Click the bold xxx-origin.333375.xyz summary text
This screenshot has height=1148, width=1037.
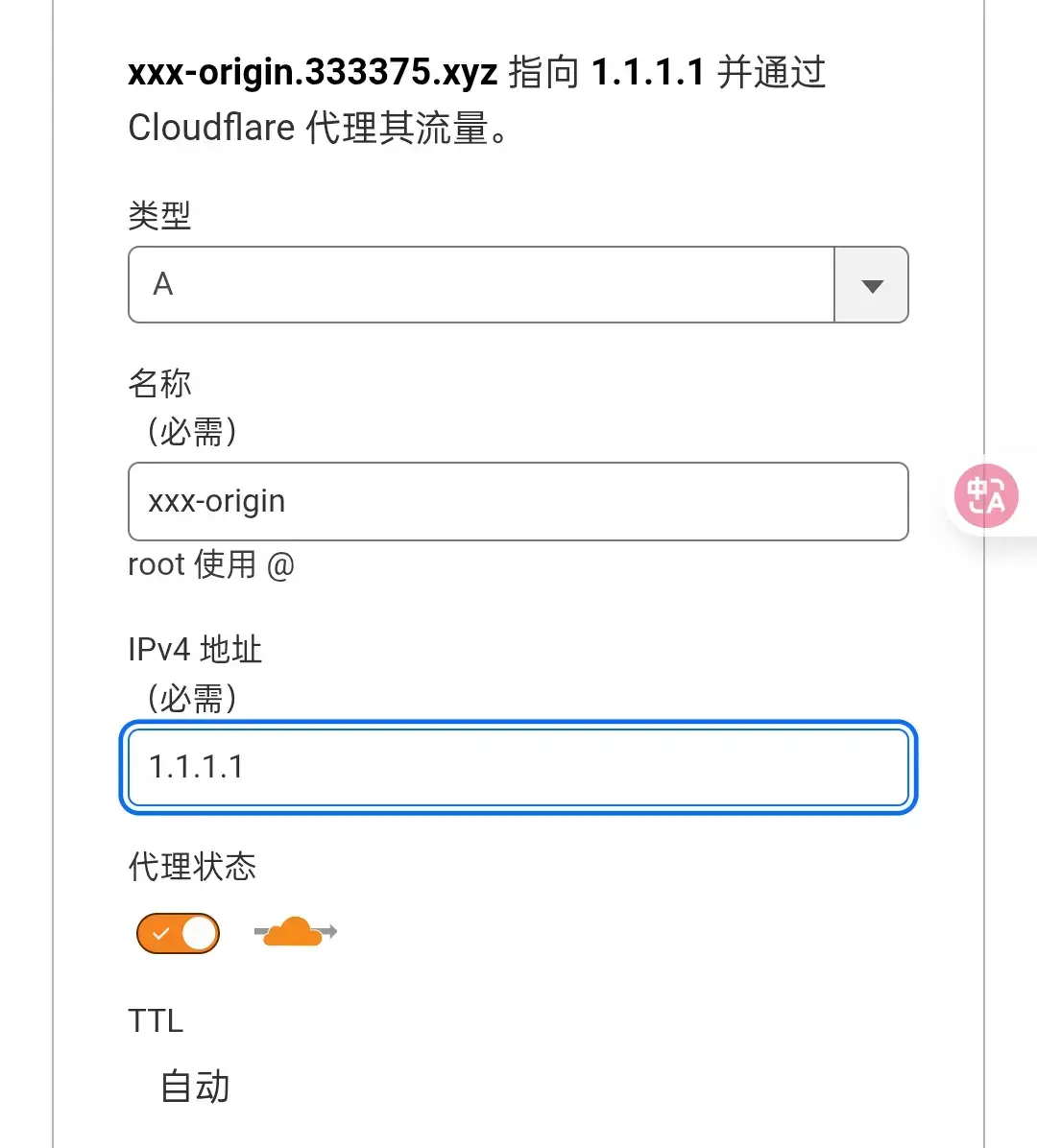tap(313, 73)
